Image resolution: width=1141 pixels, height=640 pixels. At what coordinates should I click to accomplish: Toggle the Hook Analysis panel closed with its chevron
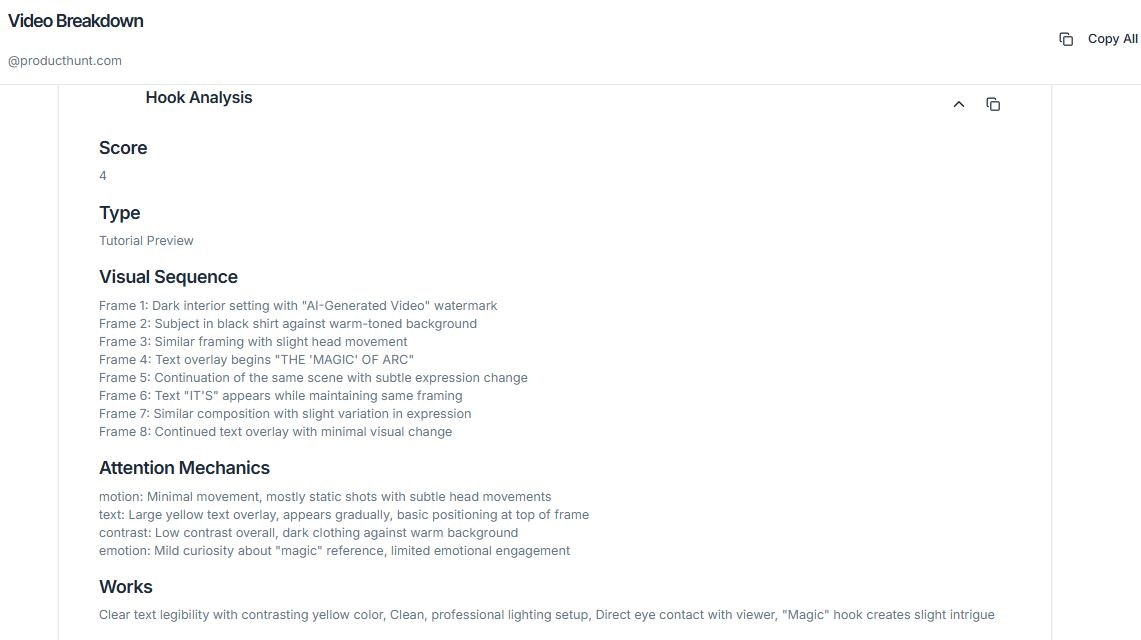(958, 103)
